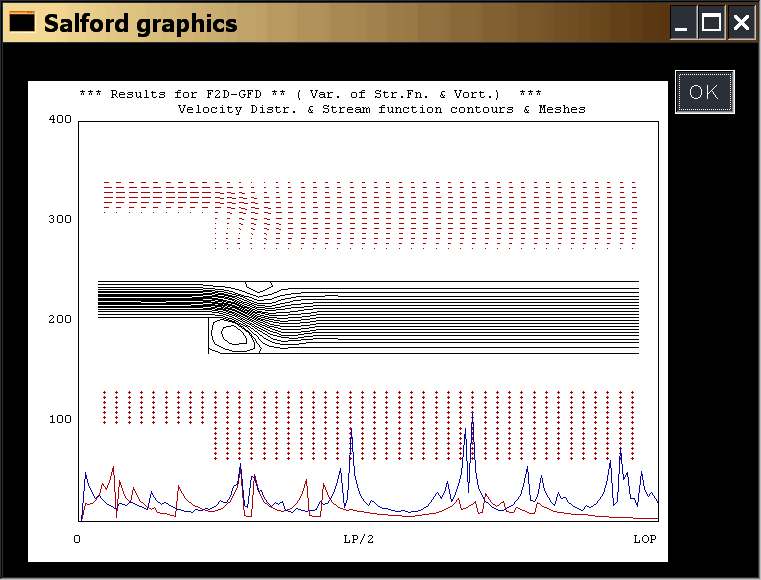Click the y-axis label 200
The image size is (761, 580).
[60, 319]
